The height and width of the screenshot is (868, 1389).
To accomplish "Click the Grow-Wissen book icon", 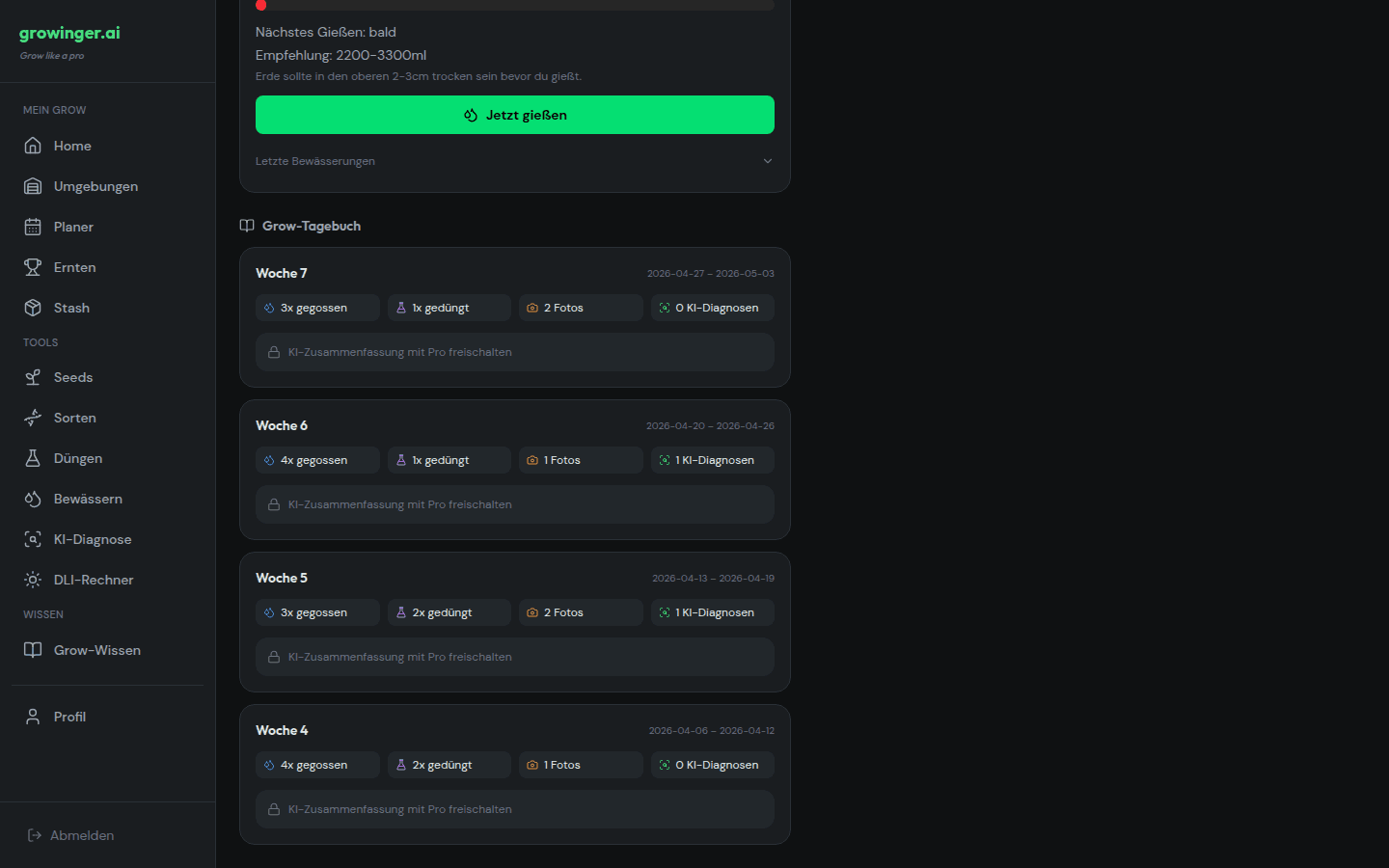I will pyautogui.click(x=33, y=650).
